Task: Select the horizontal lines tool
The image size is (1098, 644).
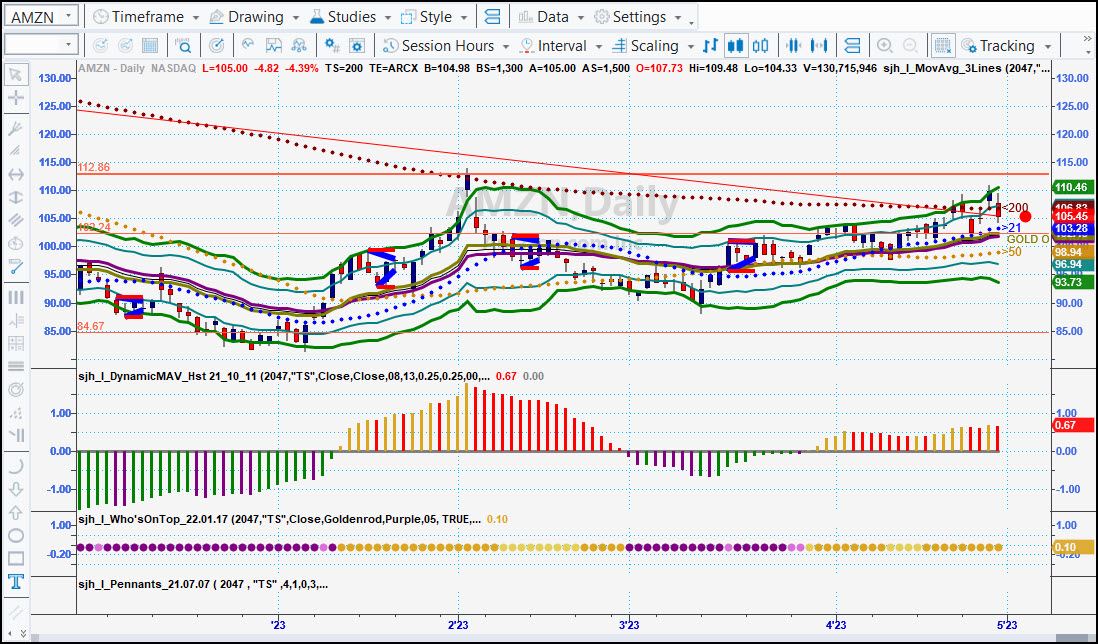Action: click(x=15, y=366)
